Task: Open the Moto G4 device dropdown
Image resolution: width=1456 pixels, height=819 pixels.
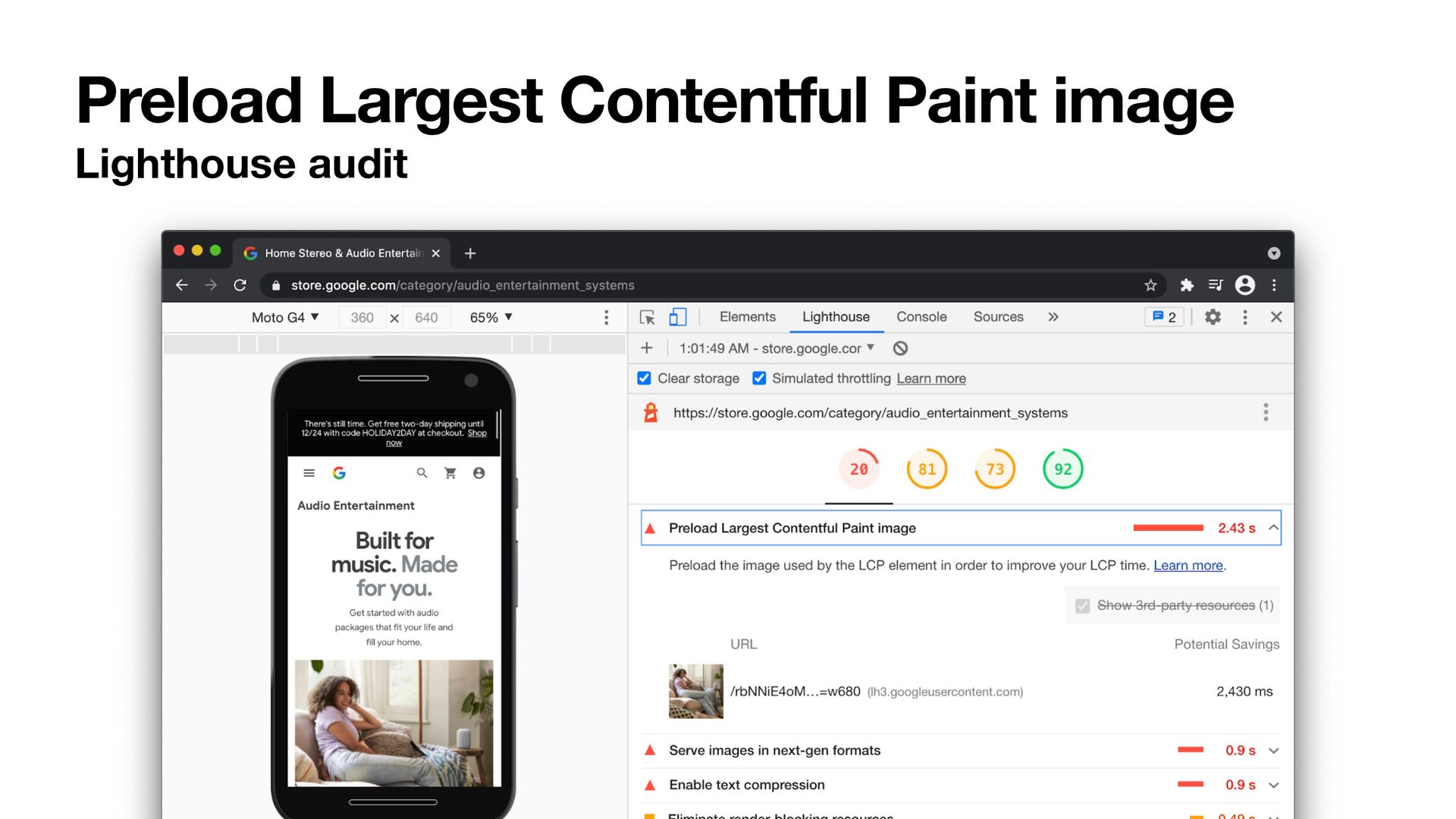Action: (x=285, y=318)
